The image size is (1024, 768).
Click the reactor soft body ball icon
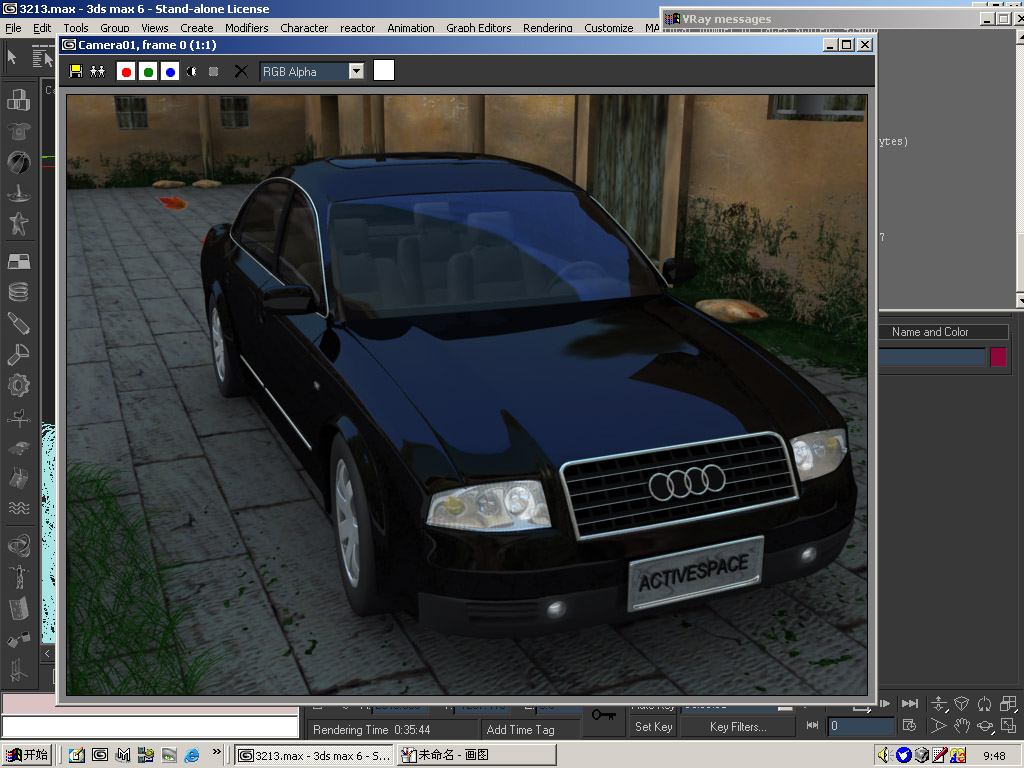[x=18, y=162]
